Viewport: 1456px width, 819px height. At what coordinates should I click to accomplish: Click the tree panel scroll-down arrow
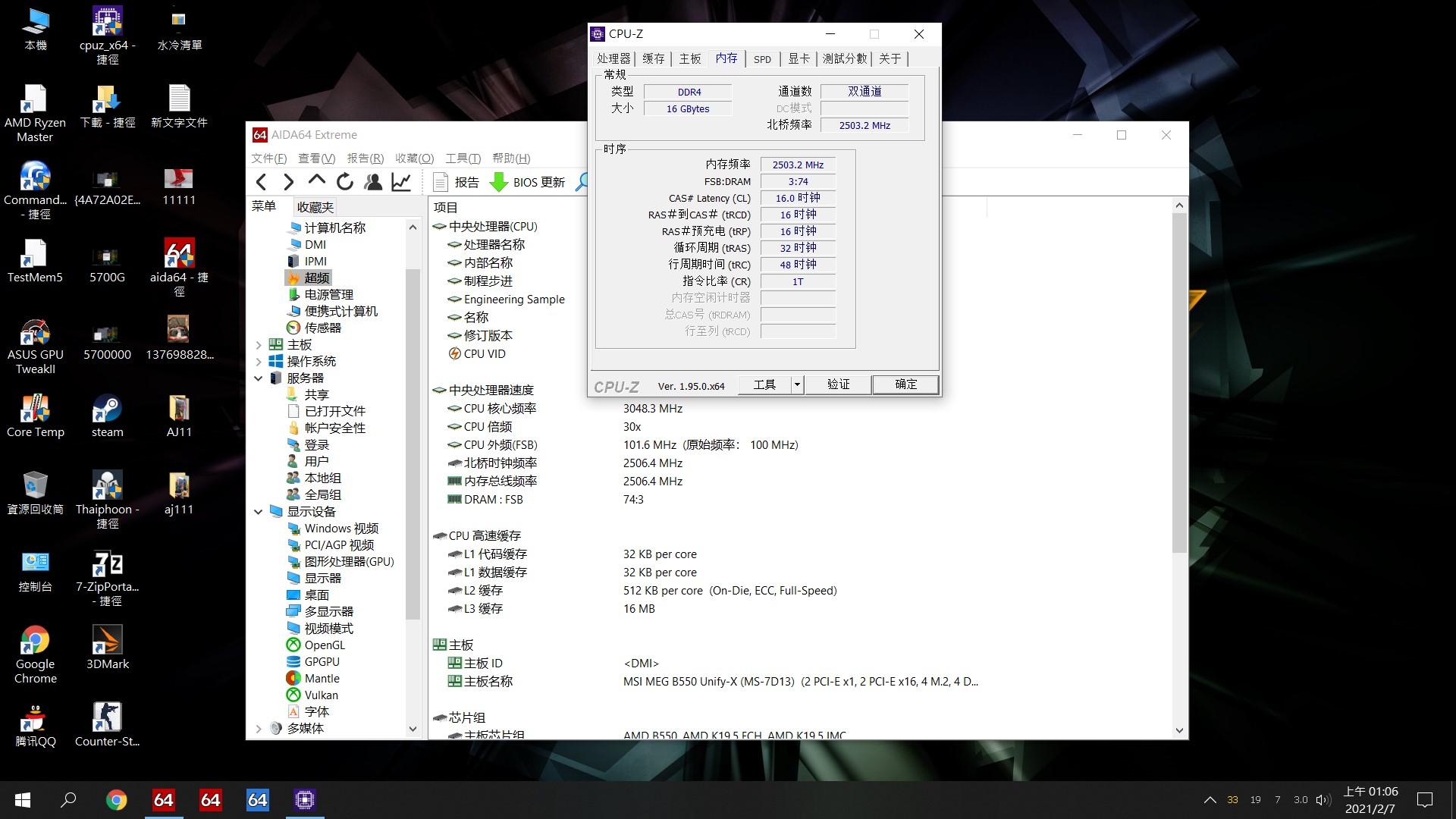pos(413,729)
